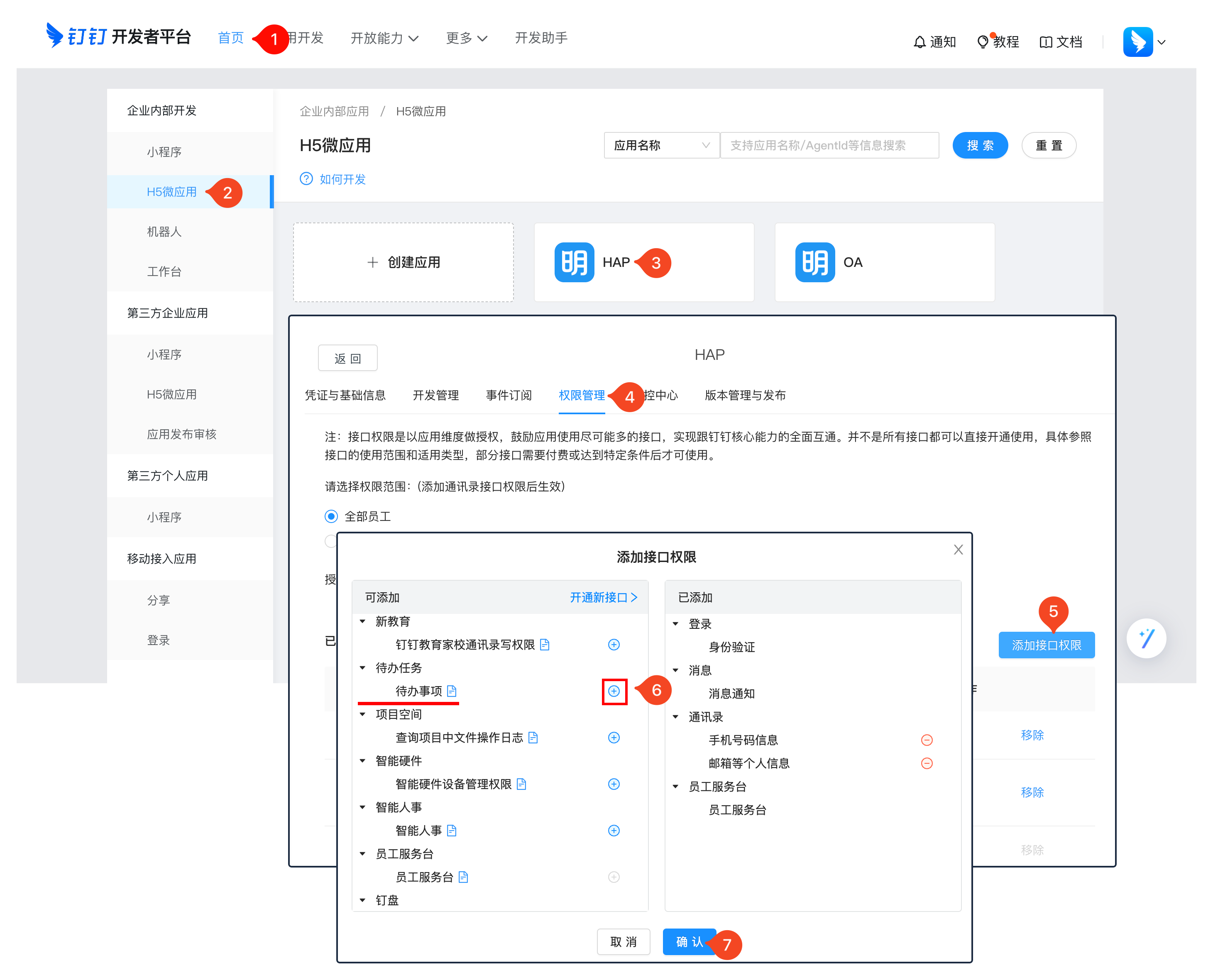Image resolution: width=1213 pixels, height=980 pixels.
Task: Click the HAP app icon
Action: [574, 262]
